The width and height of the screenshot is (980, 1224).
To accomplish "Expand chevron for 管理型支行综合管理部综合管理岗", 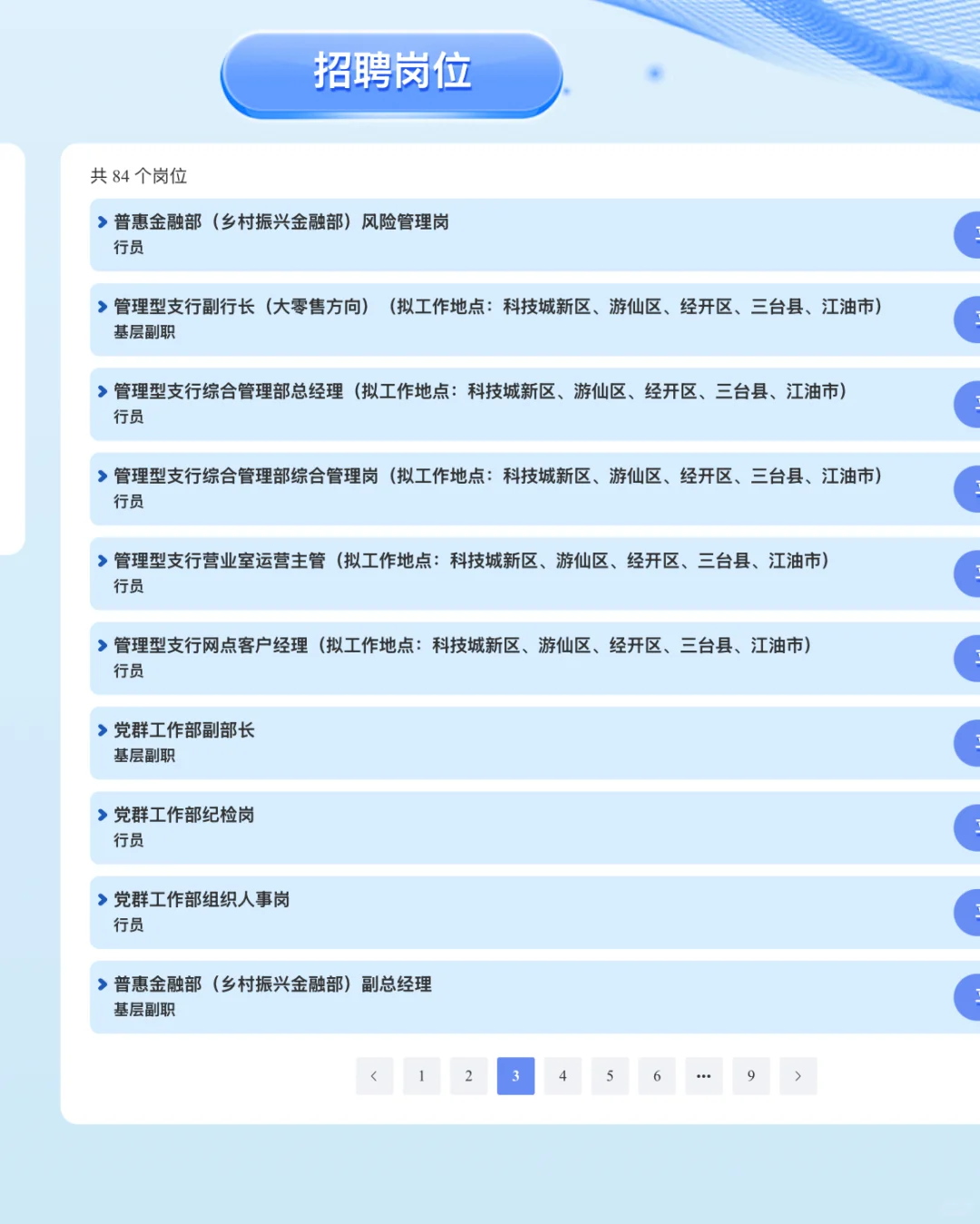I will pyautogui.click(x=103, y=475).
